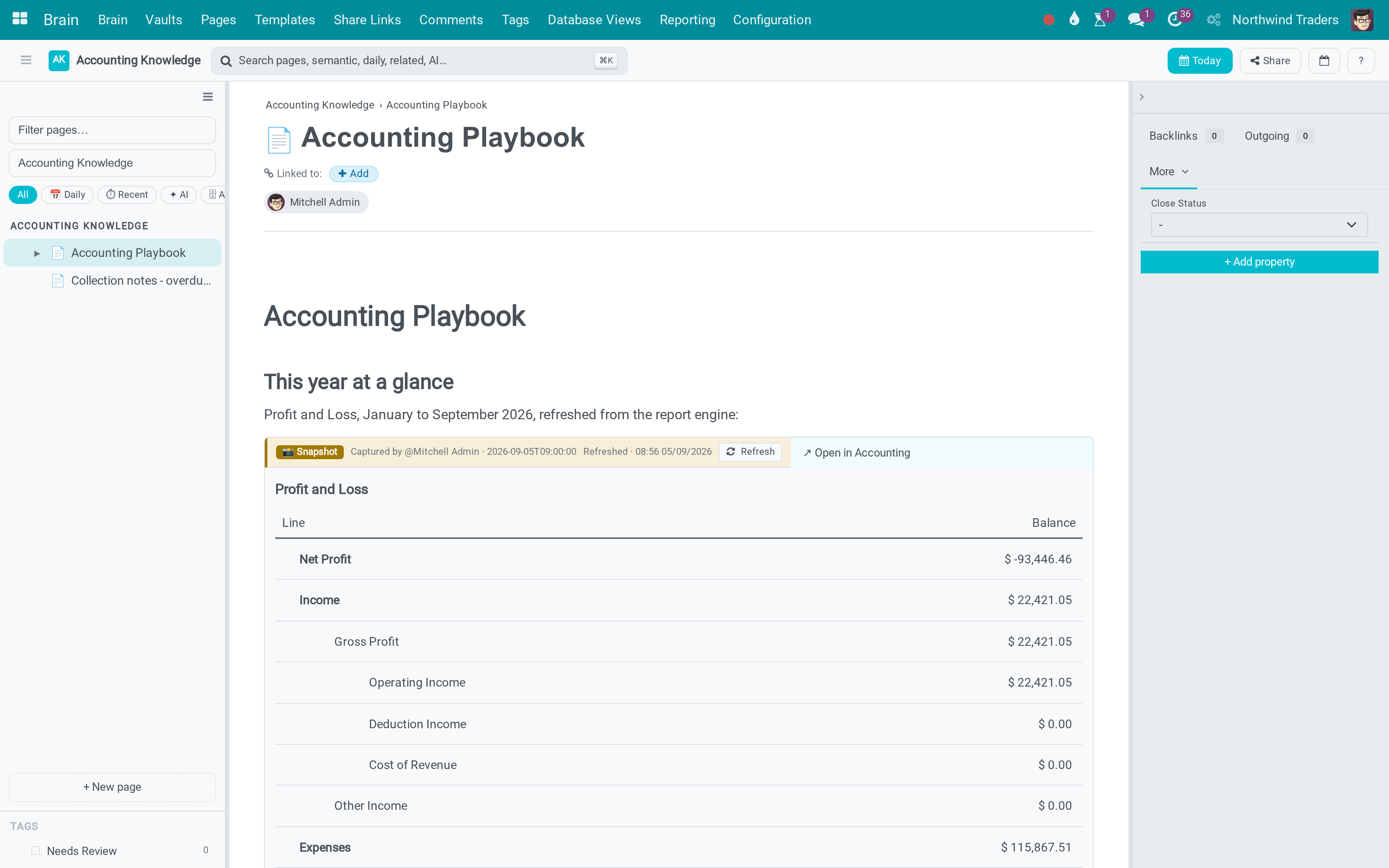Screen dimensions: 1389x868
Task: Click the AK vault badge icon
Action: pyautogui.click(x=59, y=60)
